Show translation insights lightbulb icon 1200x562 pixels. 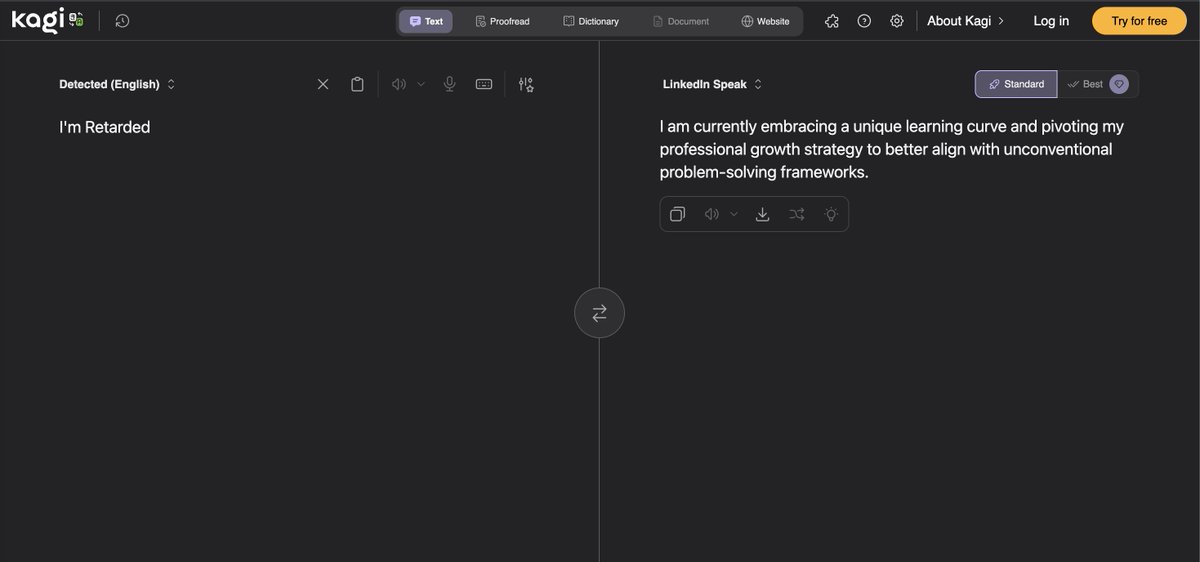point(830,214)
